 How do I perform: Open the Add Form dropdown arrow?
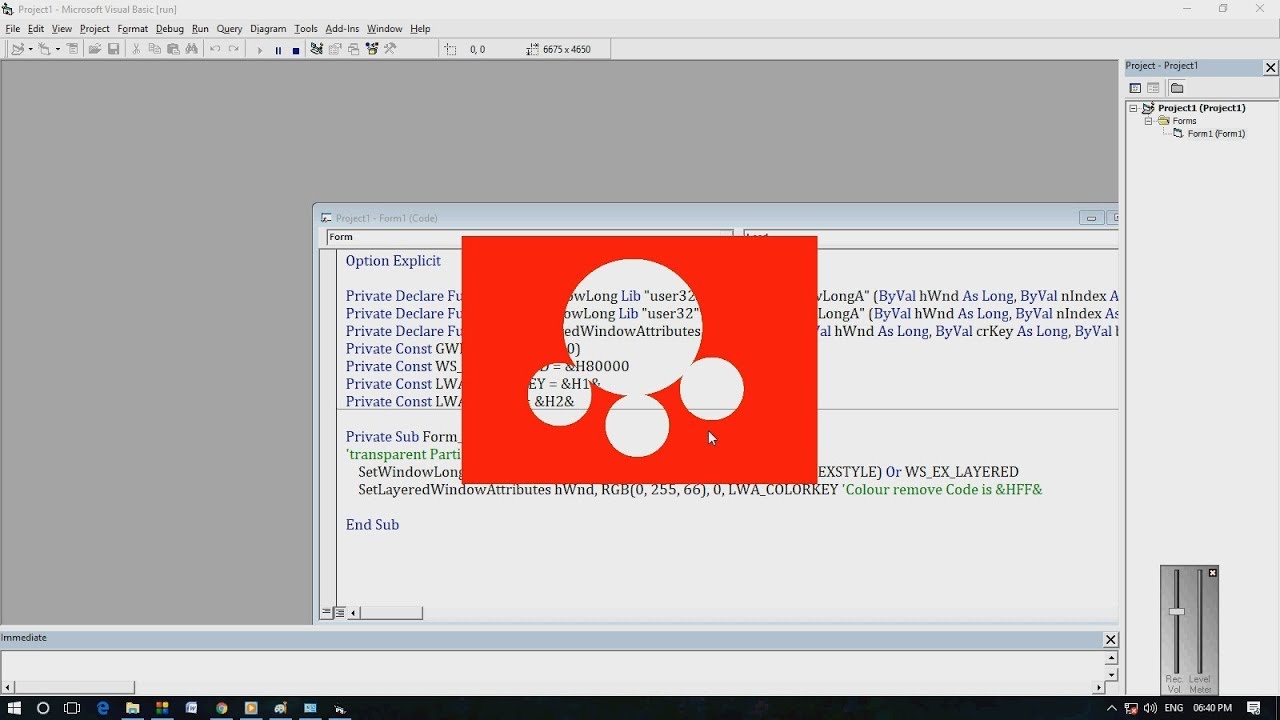point(57,49)
